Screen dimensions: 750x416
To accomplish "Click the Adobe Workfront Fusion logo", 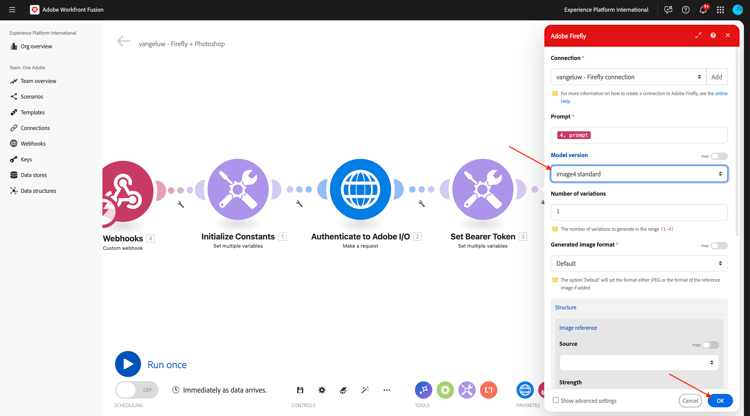I will [34, 10].
